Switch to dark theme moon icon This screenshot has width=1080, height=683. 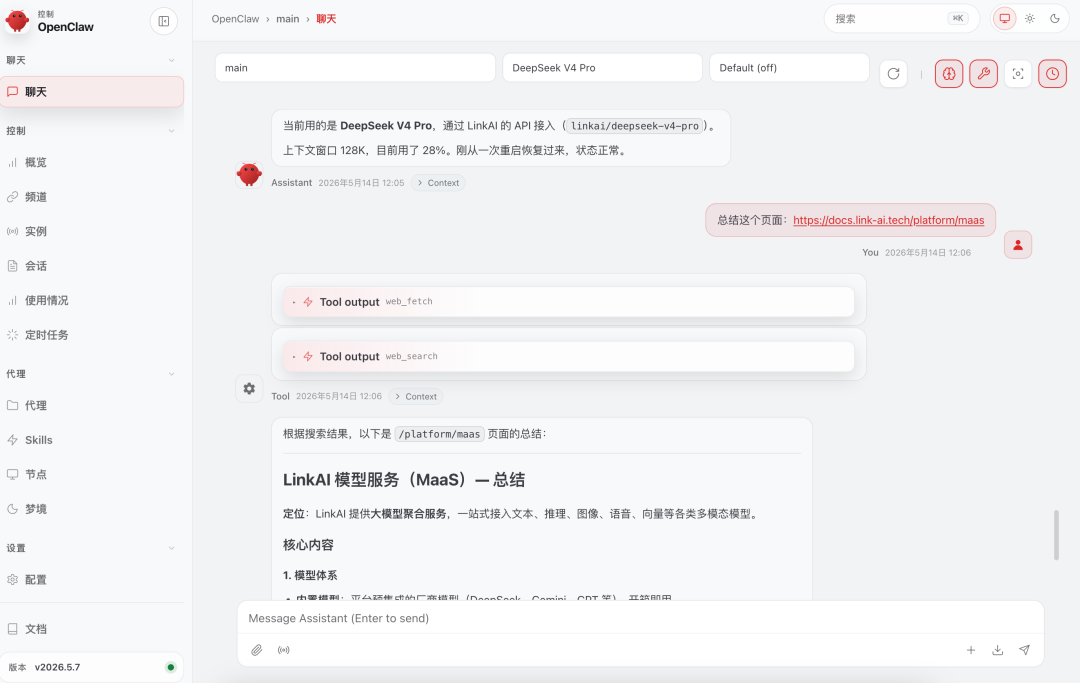[x=1055, y=19]
